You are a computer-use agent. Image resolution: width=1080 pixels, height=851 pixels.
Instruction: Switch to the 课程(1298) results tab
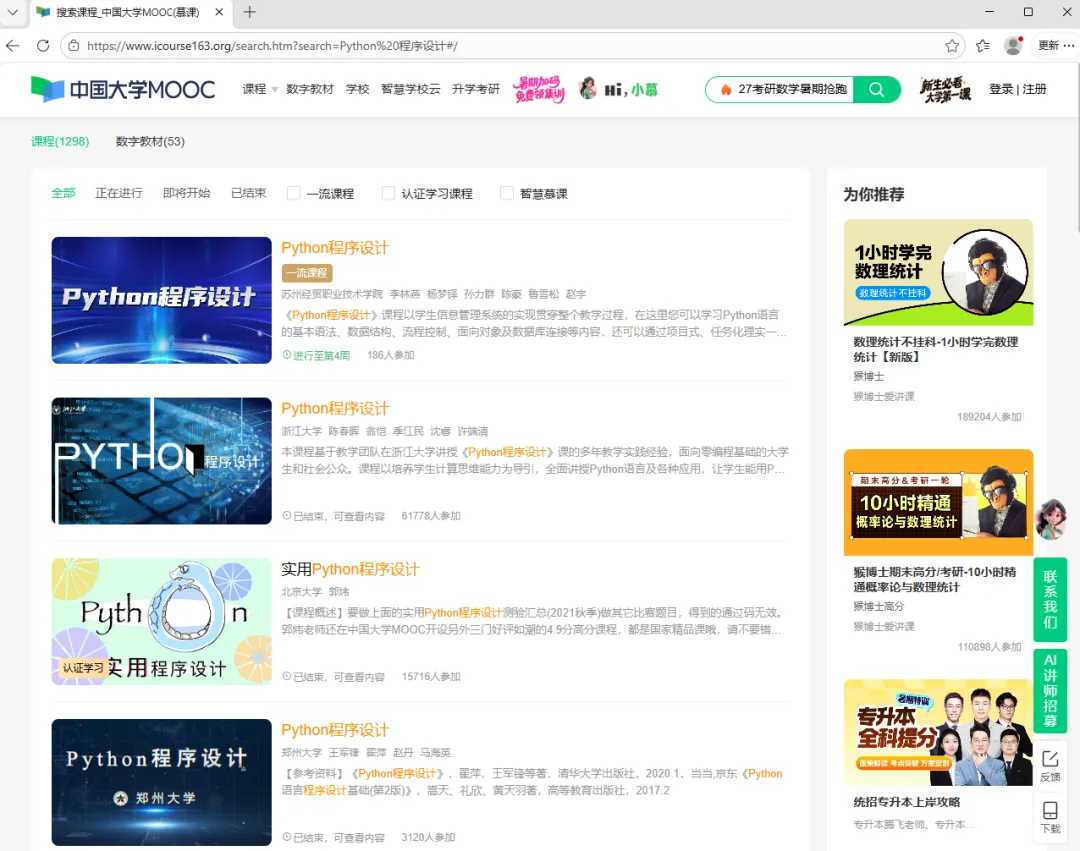[60, 141]
